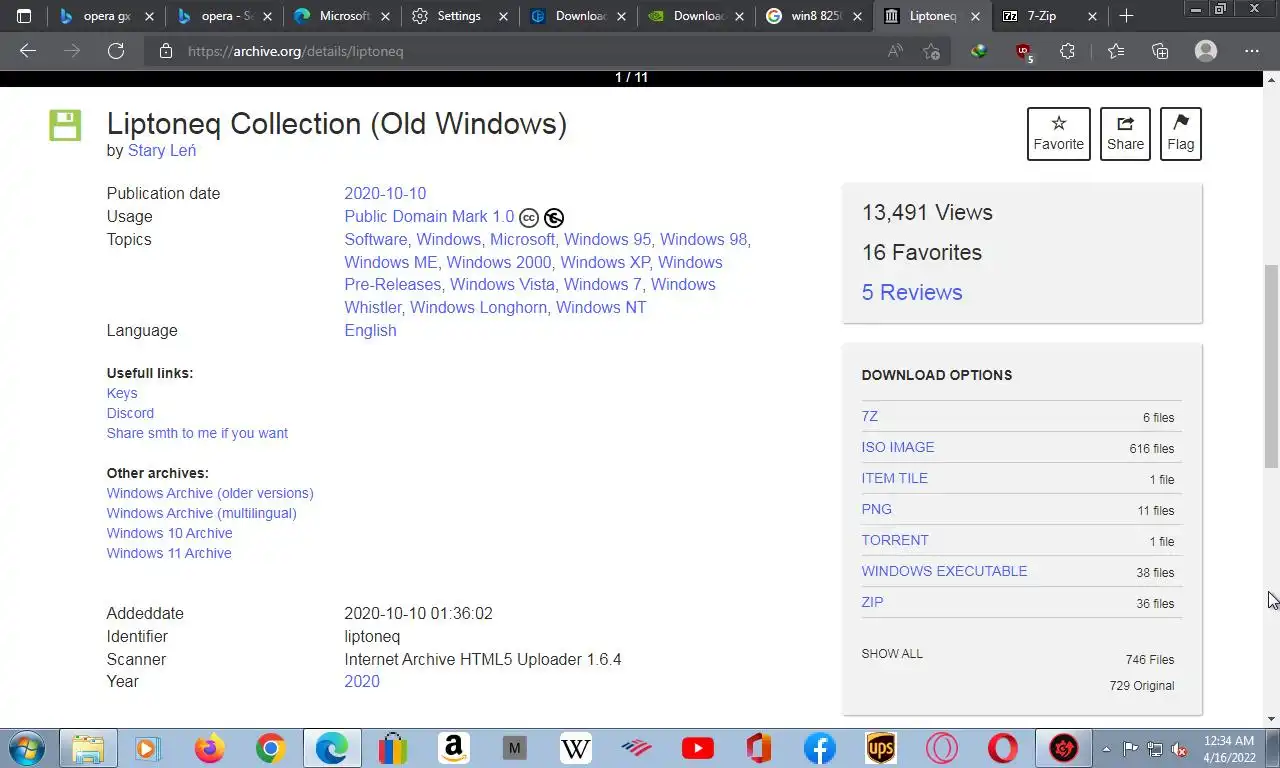Open Wikipedia taskbar shortcut
The width and height of the screenshot is (1280, 768).
[575, 748]
